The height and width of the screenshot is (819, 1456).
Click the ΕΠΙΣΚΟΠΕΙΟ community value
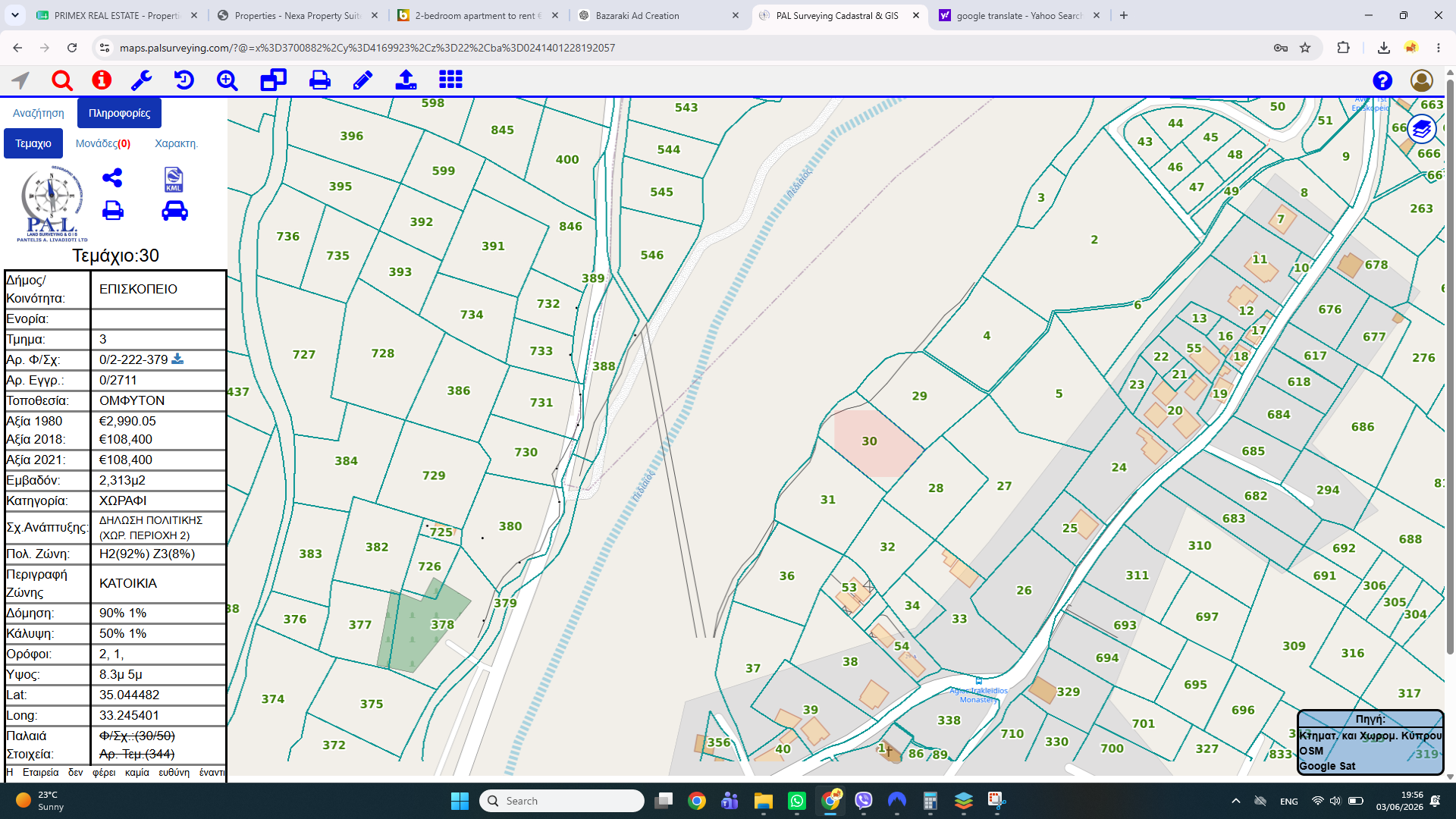click(x=138, y=289)
